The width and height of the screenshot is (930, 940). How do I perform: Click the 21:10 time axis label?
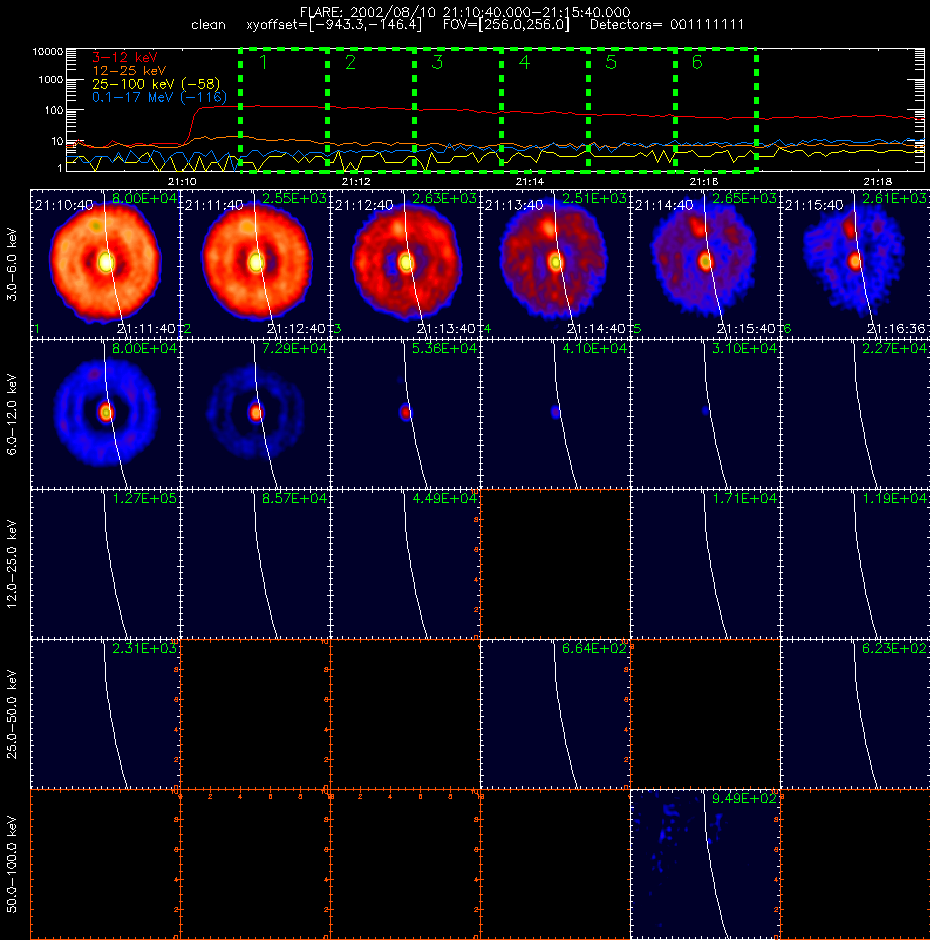tap(182, 181)
